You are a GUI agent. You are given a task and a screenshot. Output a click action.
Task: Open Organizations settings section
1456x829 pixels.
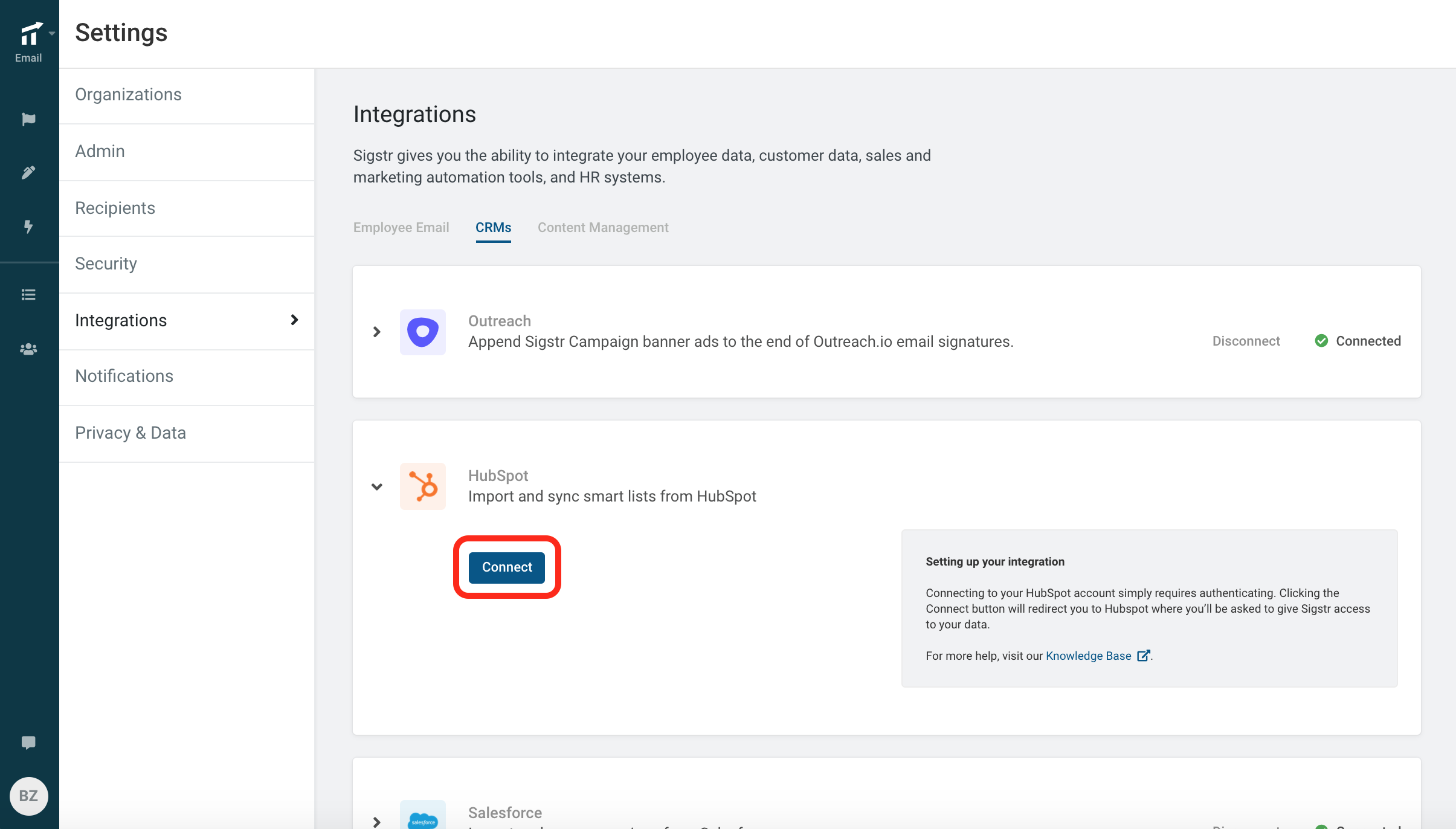click(x=187, y=95)
